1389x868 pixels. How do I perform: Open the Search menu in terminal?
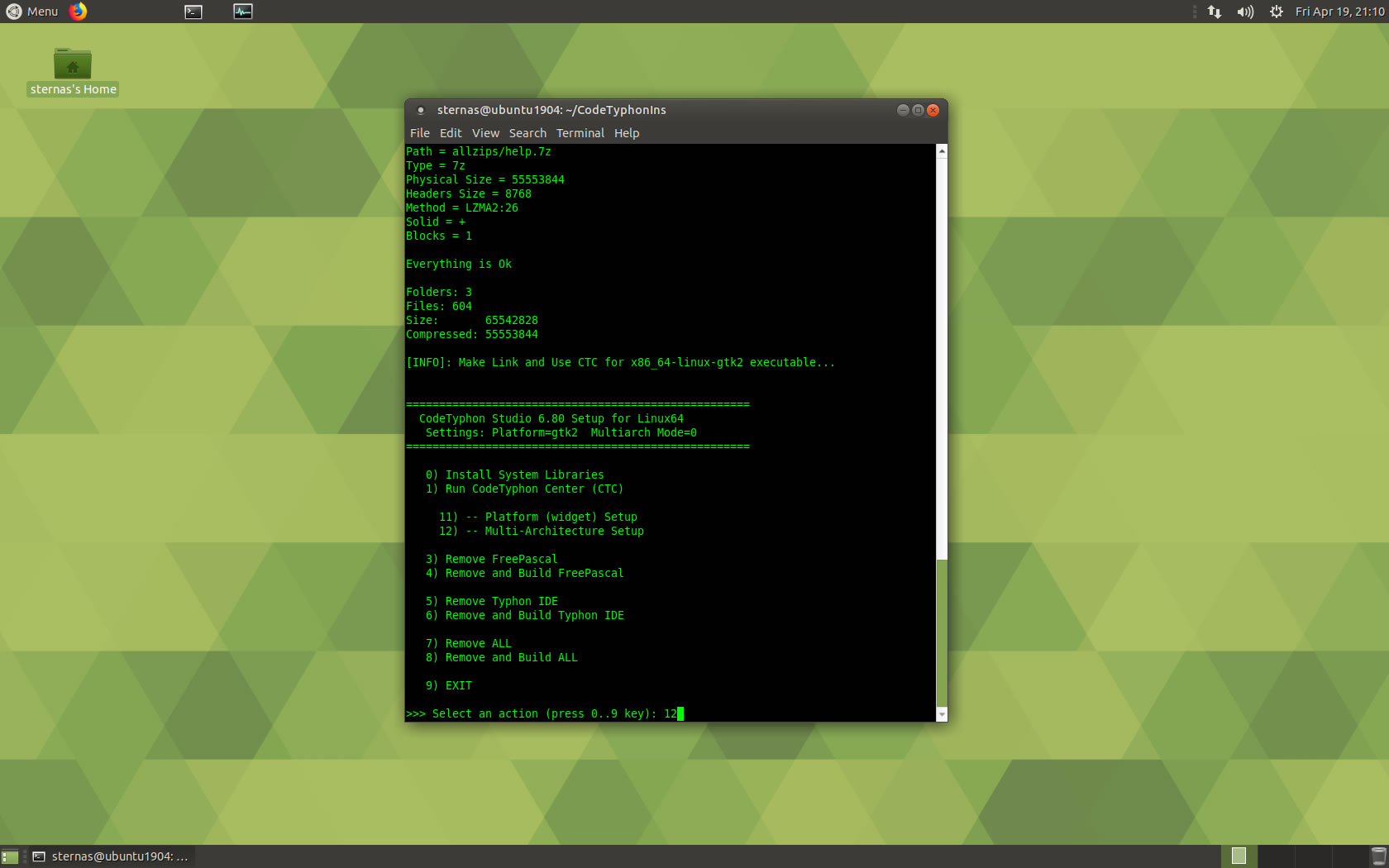(x=527, y=133)
